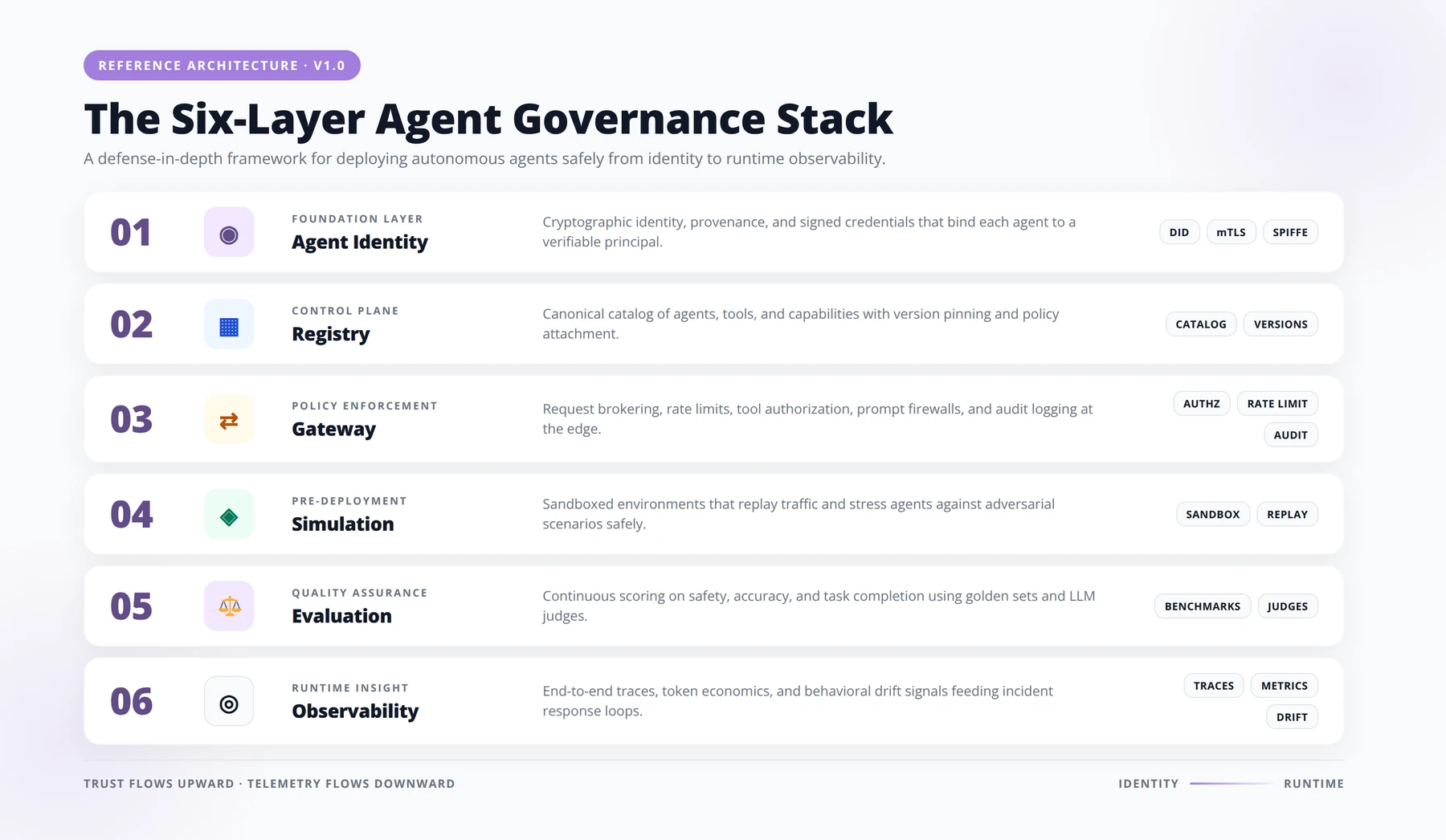Click the Agent Identity purple circle icon
The width and height of the screenshot is (1446, 840).
click(229, 233)
